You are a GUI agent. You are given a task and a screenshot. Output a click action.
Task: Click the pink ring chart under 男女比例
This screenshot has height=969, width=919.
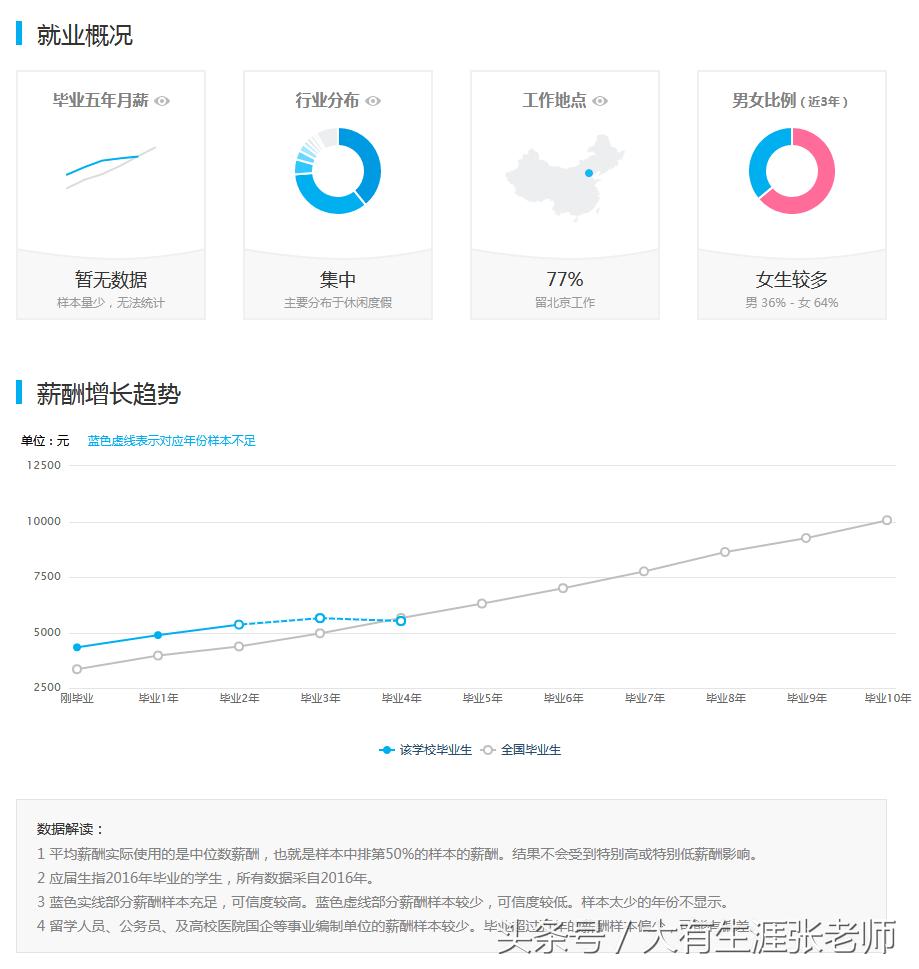point(791,170)
